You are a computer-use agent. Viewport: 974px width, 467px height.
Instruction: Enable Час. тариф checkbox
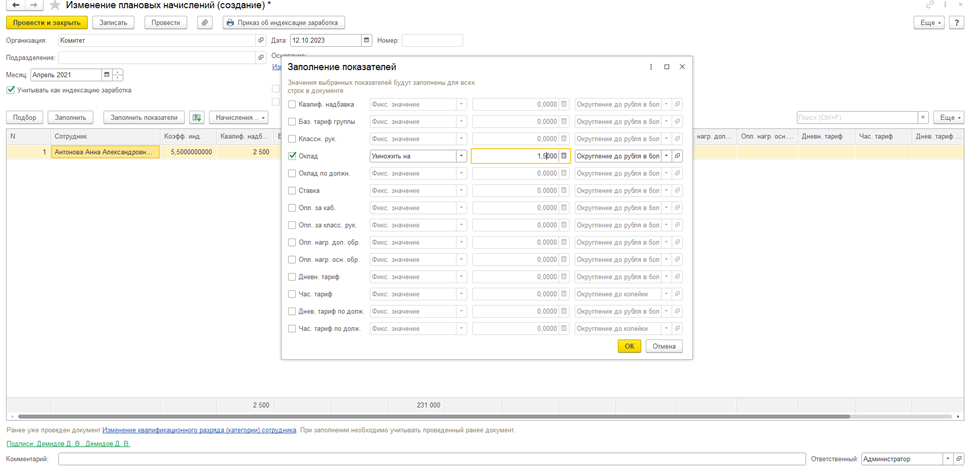tap(292, 294)
